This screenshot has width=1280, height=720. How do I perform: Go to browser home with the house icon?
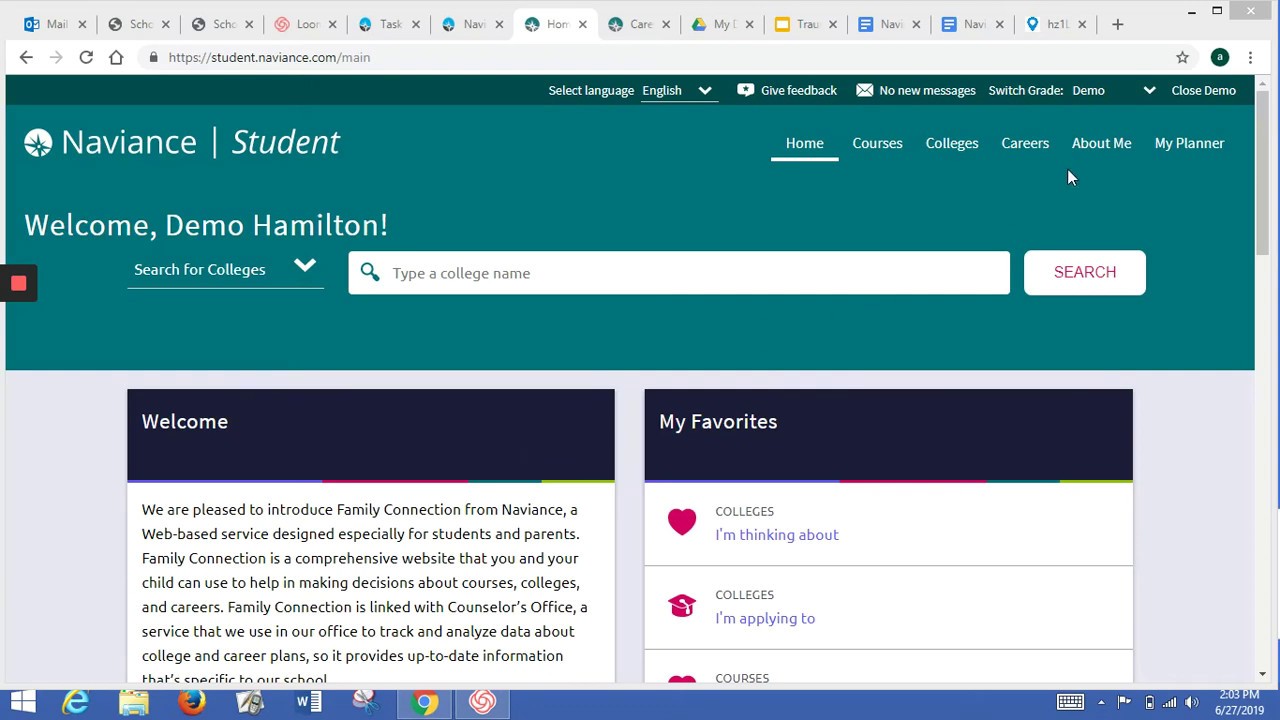(x=116, y=57)
